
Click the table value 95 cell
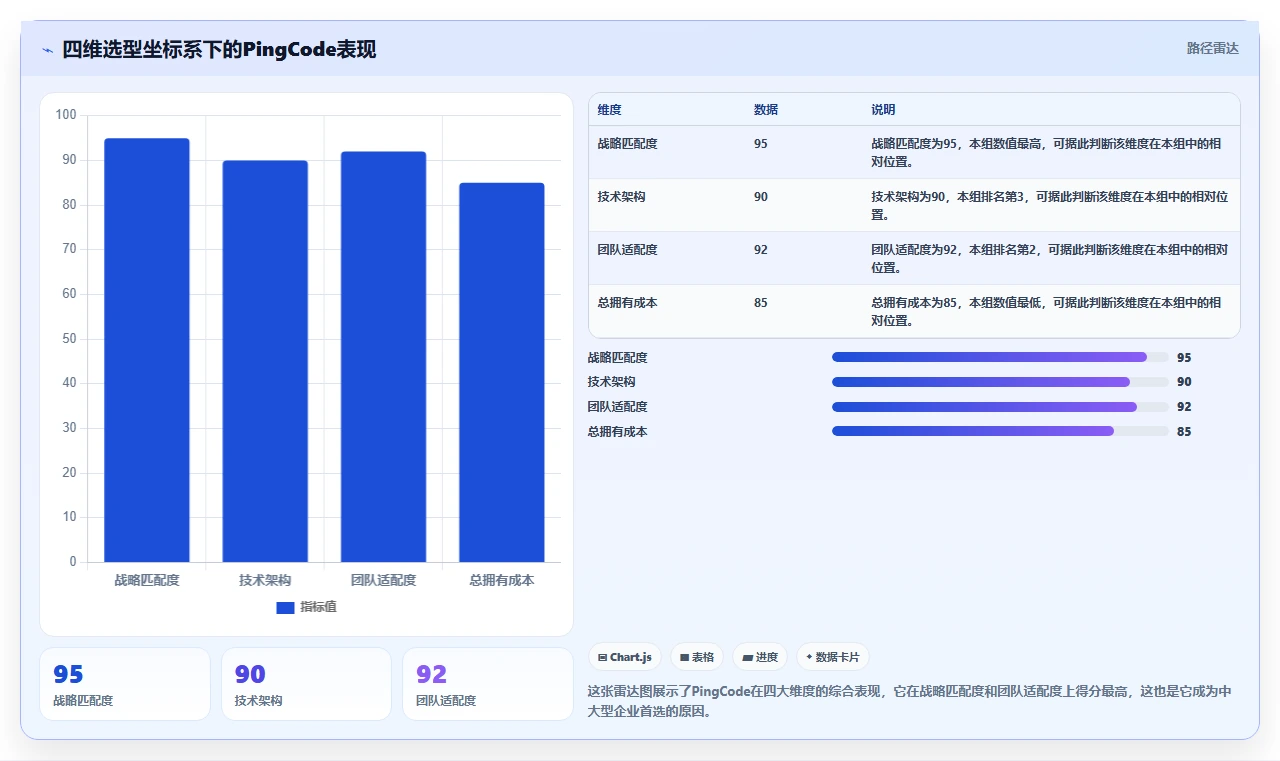tap(761, 144)
